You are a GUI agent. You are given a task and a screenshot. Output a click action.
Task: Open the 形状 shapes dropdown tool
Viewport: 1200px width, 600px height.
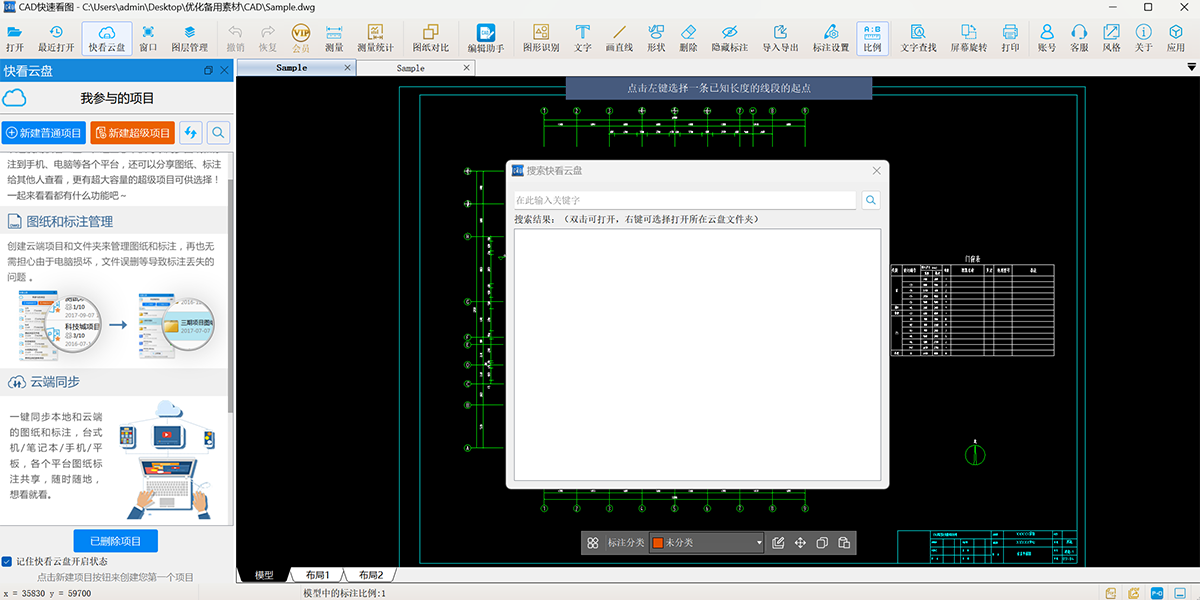click(x=656, y=38)
